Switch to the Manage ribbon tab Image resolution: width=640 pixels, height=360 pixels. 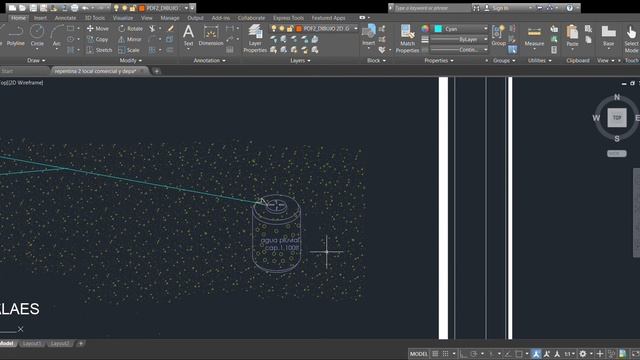click(170, 18)
